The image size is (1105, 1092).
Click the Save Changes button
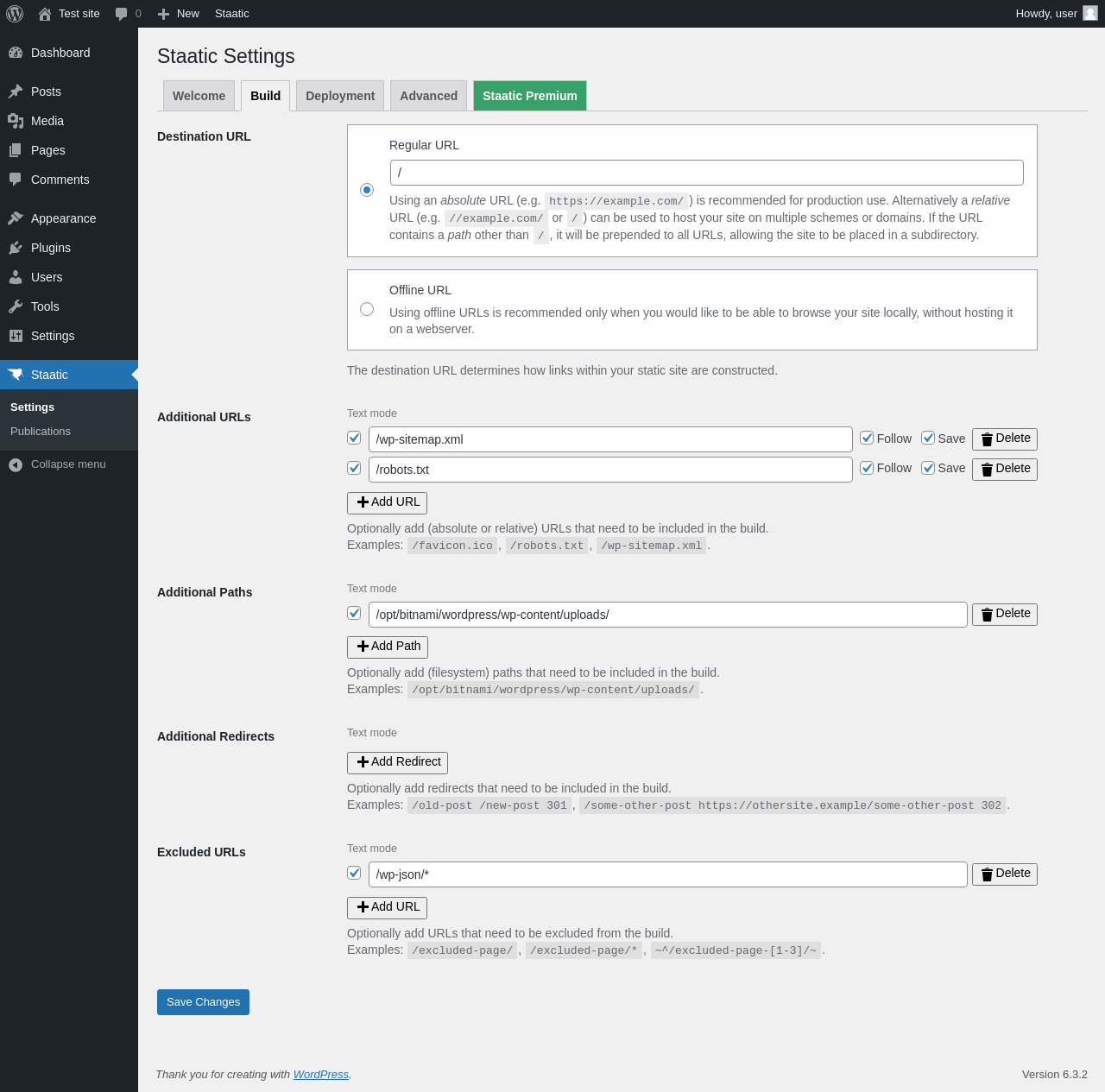click(203, 1002)
